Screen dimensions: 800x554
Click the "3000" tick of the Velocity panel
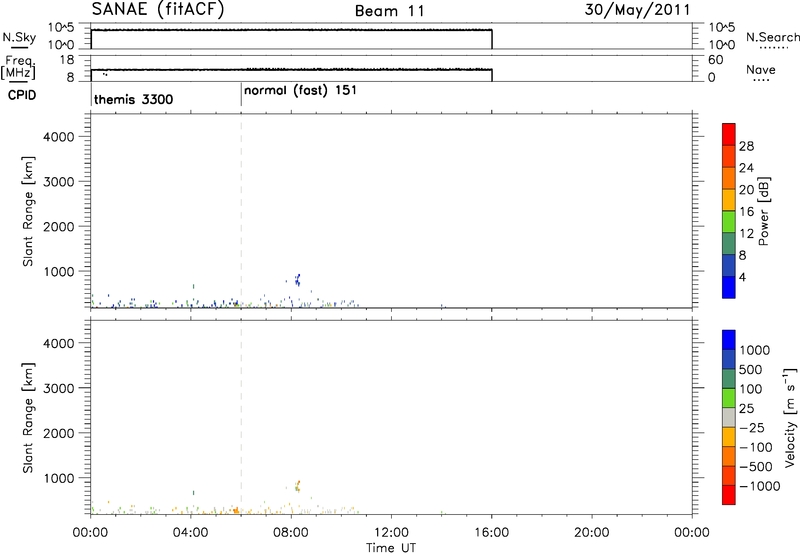pyautogui.click(x=59, y=388)
